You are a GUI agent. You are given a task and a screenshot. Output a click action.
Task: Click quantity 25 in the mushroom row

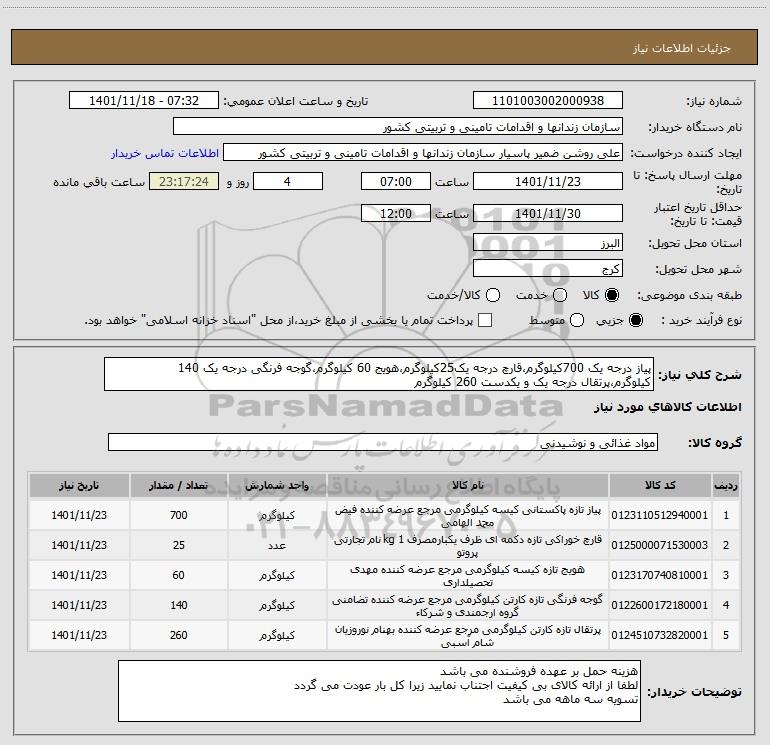(x=179, y=545)
